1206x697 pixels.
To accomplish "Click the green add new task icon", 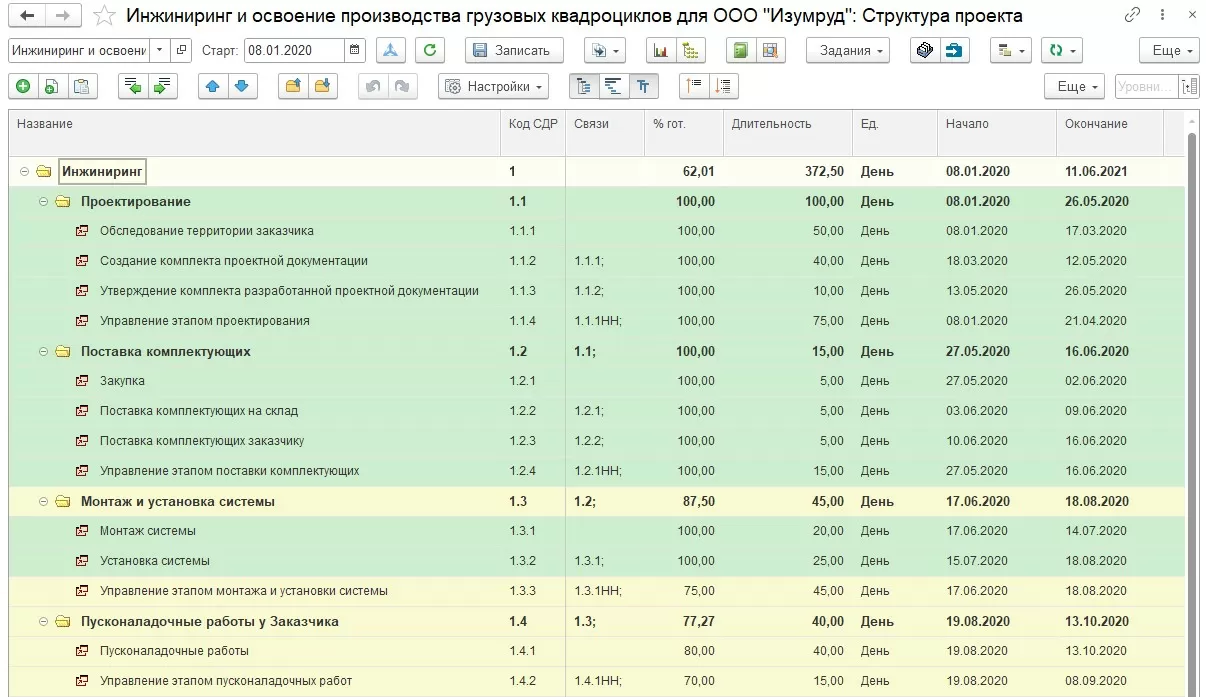I will [23, 87].
